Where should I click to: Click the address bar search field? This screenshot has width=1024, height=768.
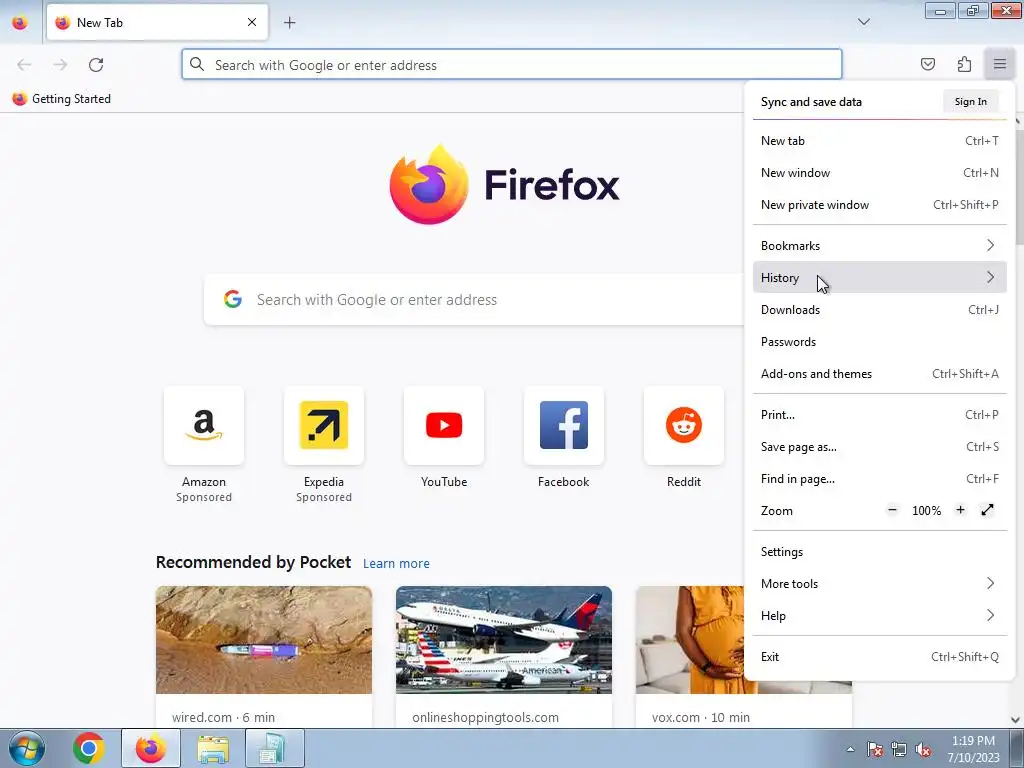(x=511, y=65)
